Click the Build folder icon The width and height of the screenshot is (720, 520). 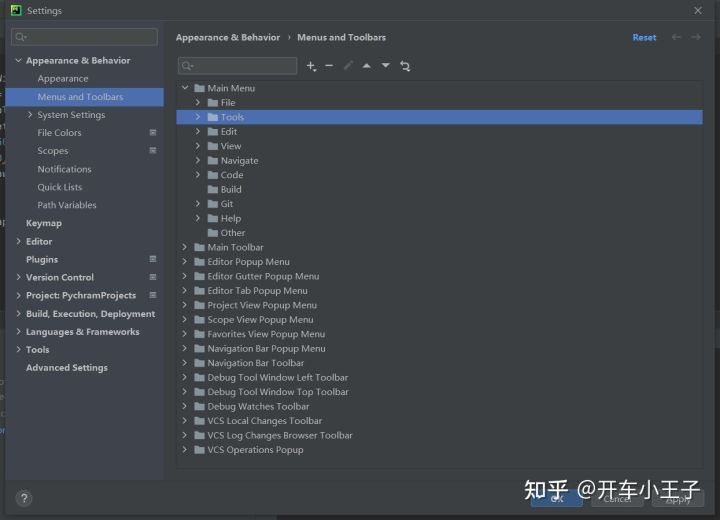[213, 189]
